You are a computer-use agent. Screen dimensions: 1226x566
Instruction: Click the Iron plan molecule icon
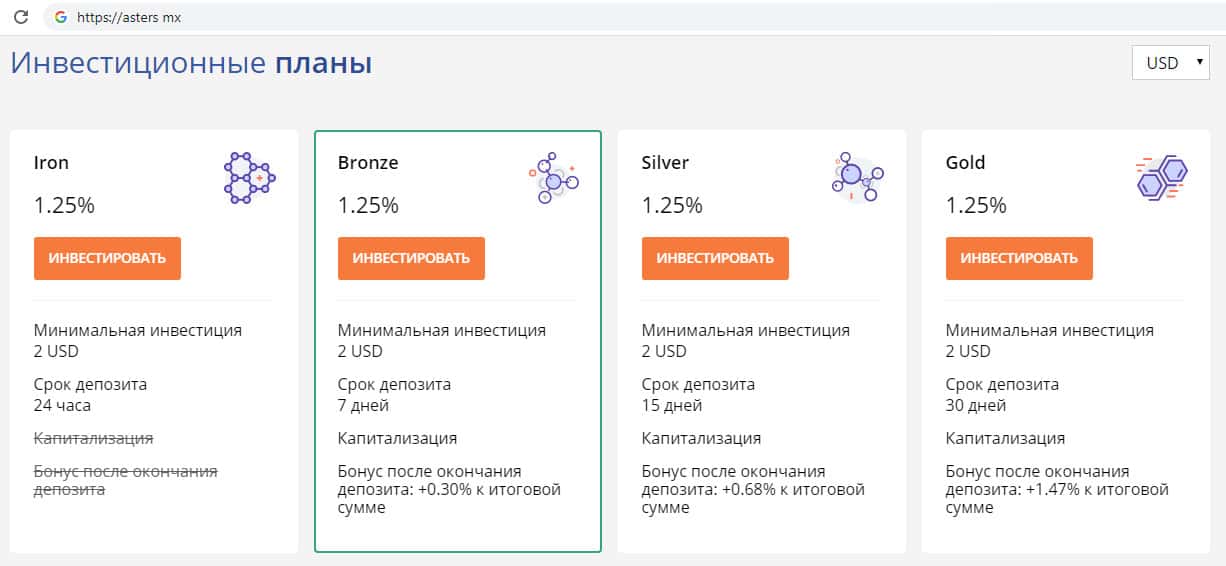[x=248, y=178]
